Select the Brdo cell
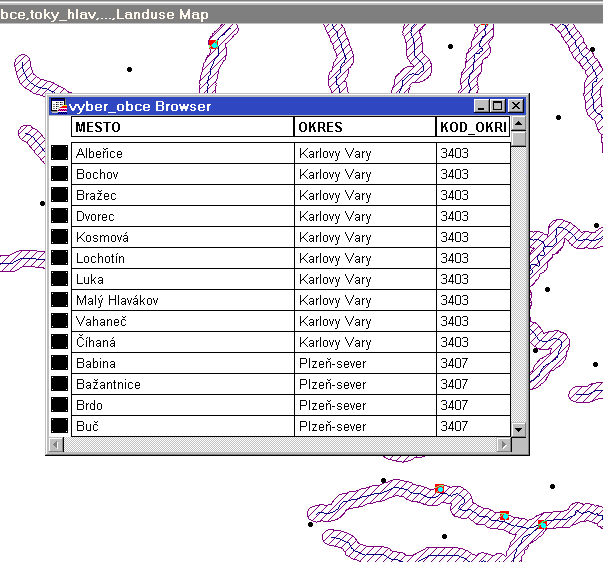Image resolution: width=603 pixels, height=562 pixels. pyautogui.click(x=183, y=405)
